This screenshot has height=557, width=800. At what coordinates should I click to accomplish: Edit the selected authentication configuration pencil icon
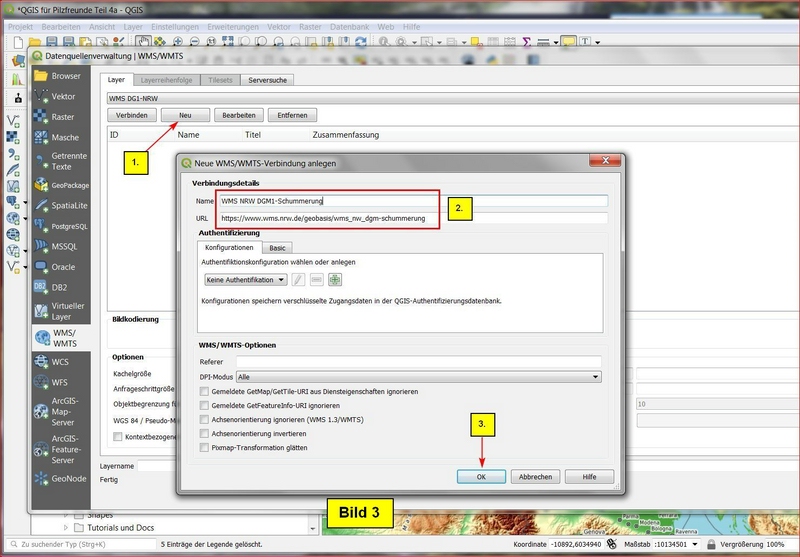(x=298, y=280)
